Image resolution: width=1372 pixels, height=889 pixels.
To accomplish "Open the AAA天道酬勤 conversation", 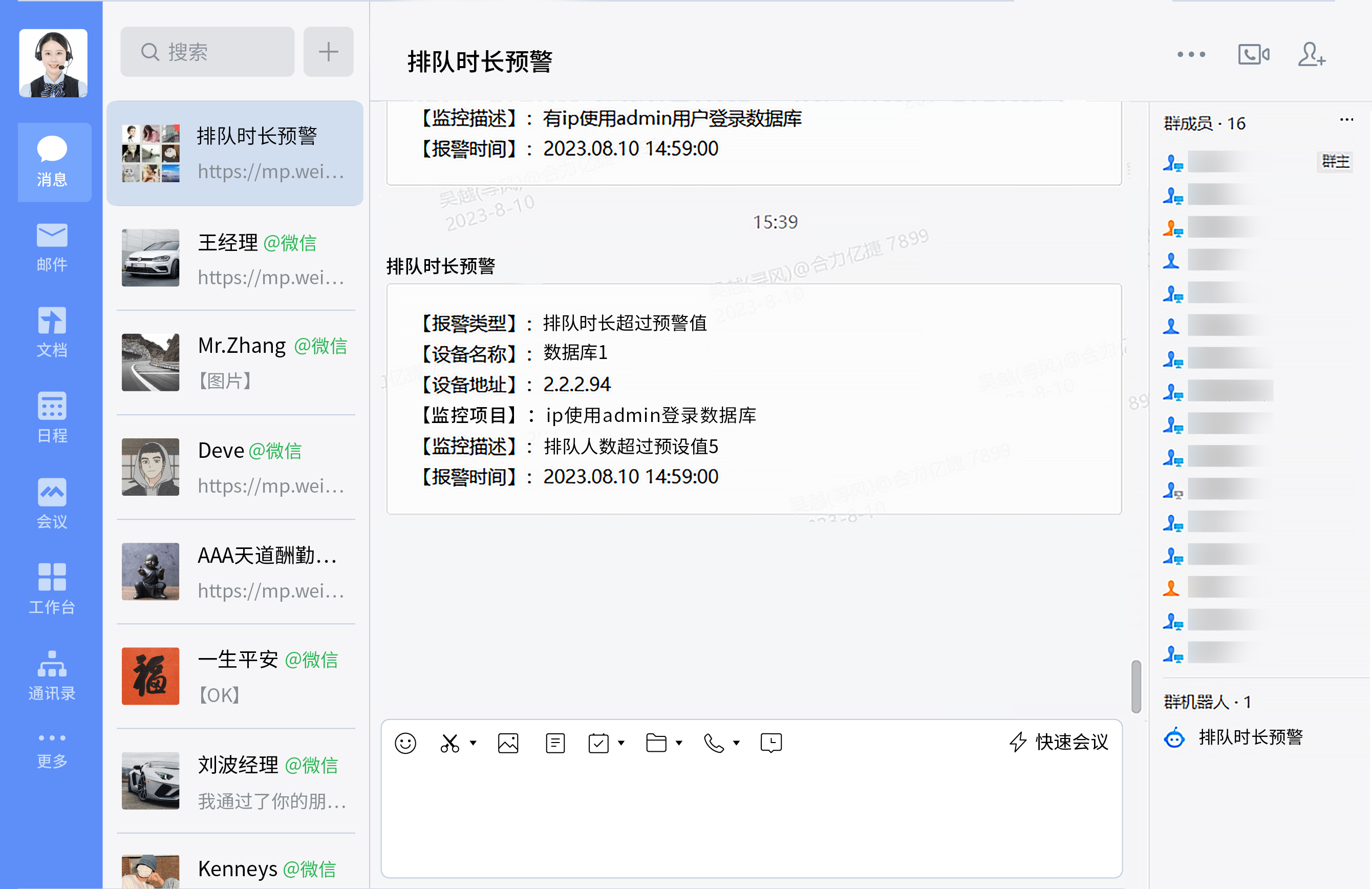I will point(235,572).
